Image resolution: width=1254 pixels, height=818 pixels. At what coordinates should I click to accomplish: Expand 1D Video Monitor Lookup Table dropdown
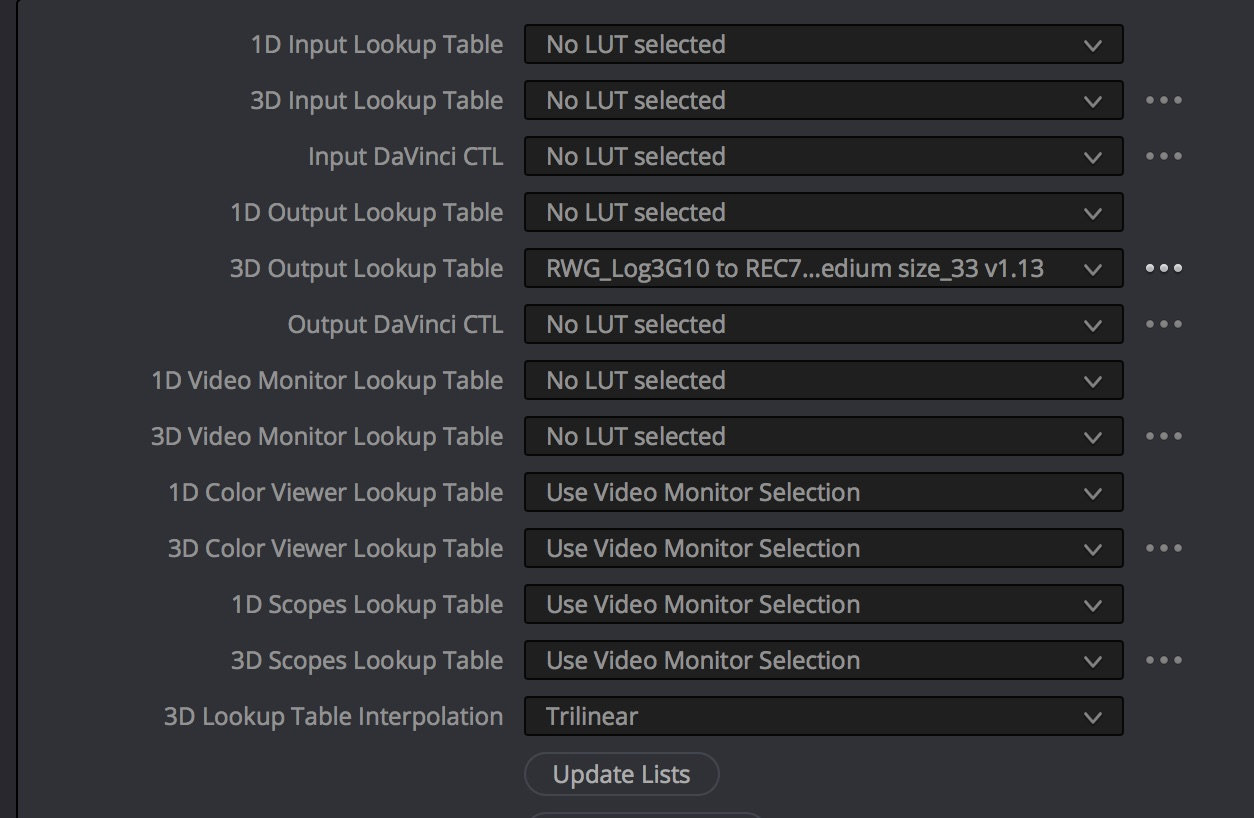[x=823, y=381]
